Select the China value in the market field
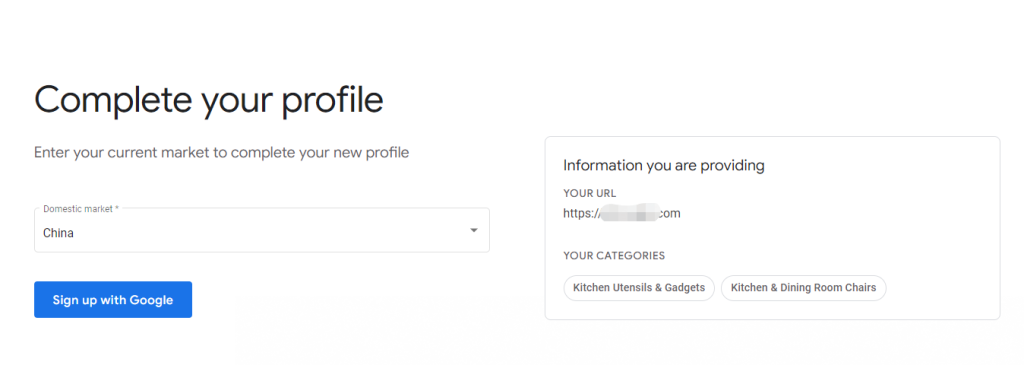Viewport: 1024px width, 365px height. tap(58, 233)
